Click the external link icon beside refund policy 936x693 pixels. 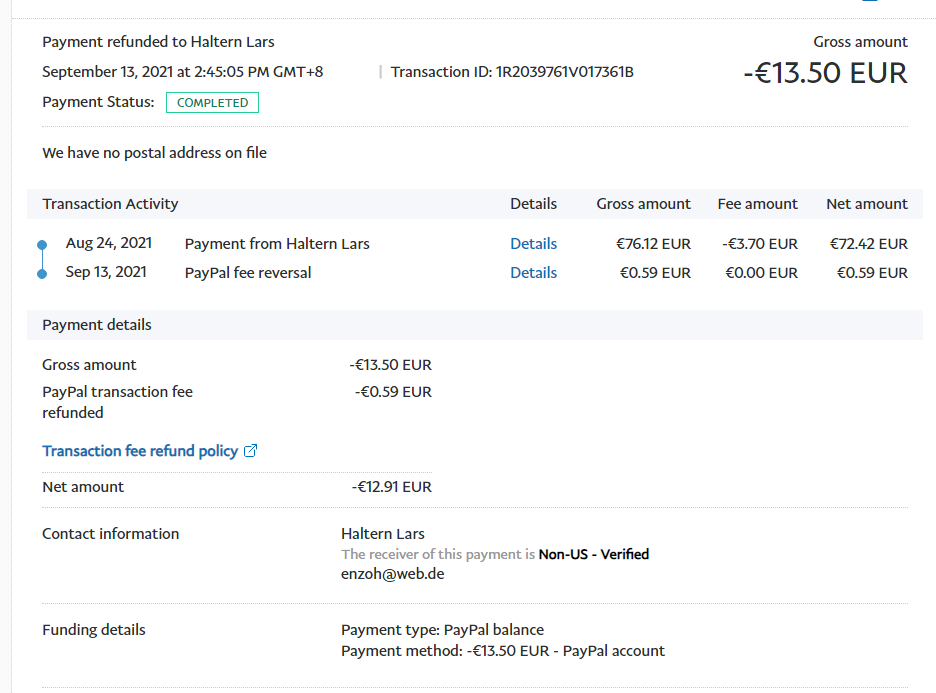[x=251, y=451]
